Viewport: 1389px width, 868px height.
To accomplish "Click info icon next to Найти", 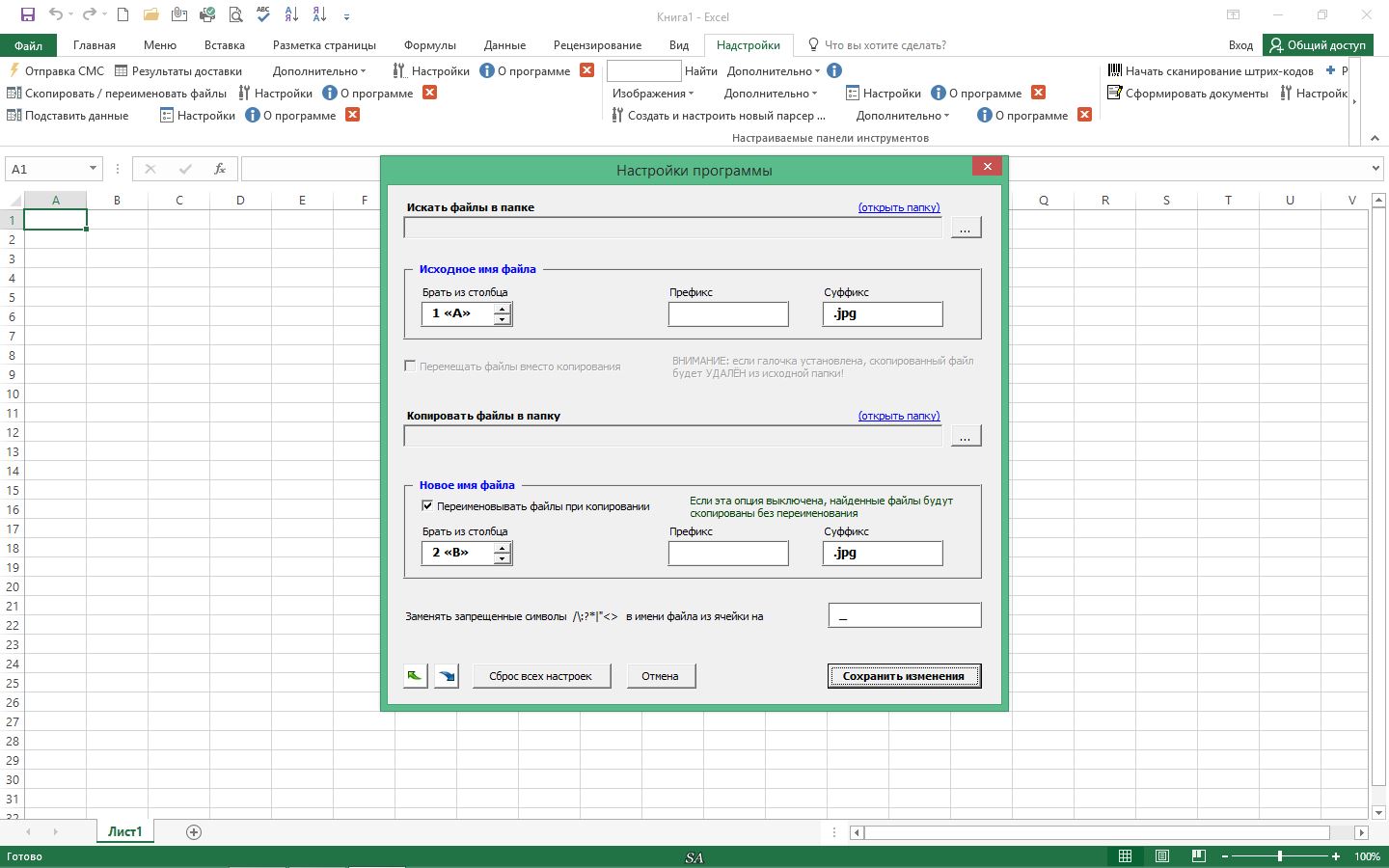I will 834,70.
